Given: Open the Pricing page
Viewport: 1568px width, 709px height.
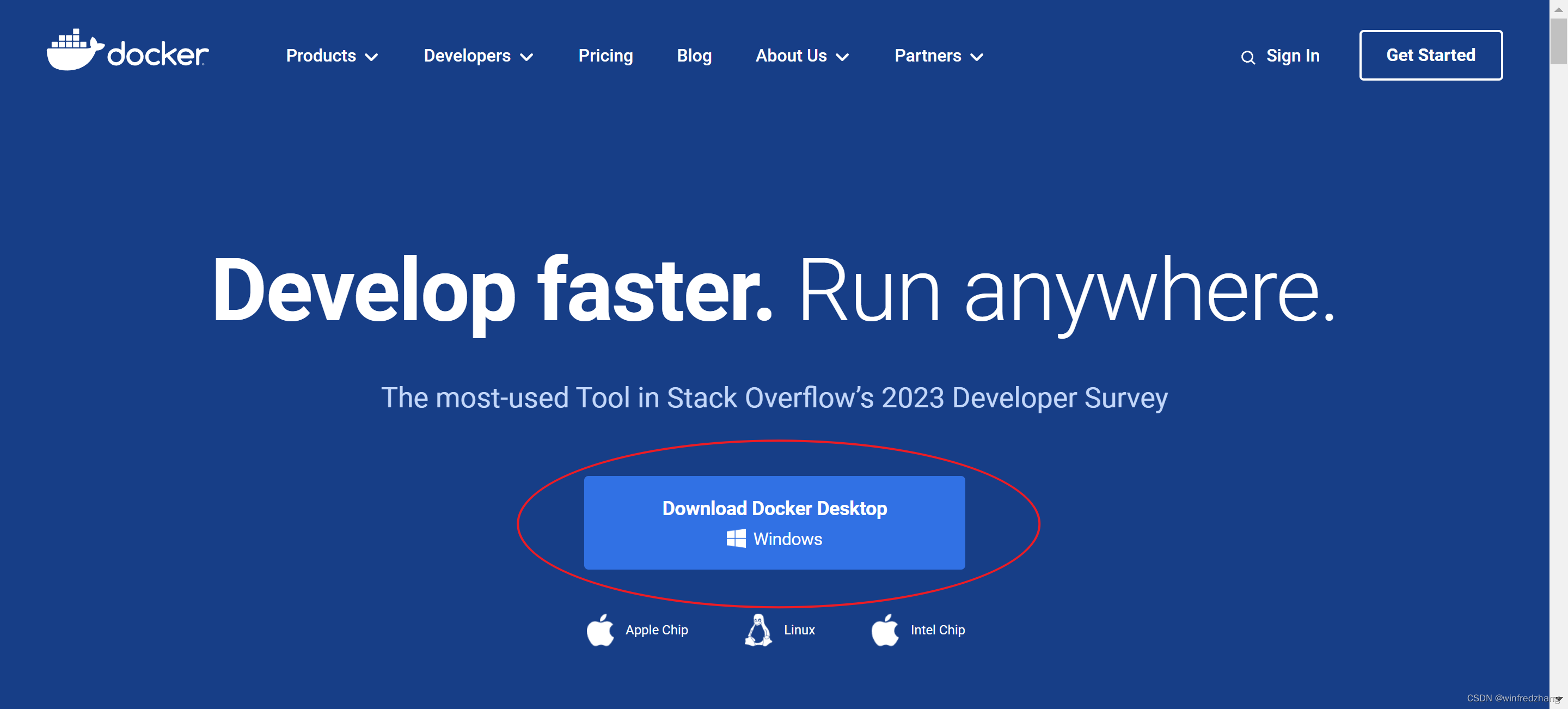Looking at the screenshot, I should 605,56.
